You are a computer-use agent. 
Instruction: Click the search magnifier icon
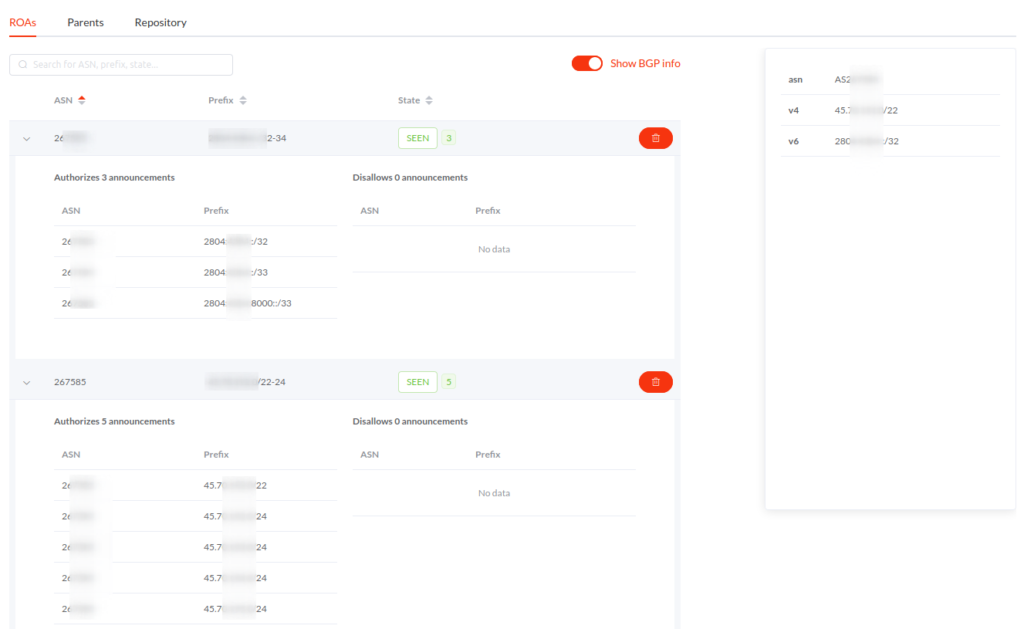[22, 64]
